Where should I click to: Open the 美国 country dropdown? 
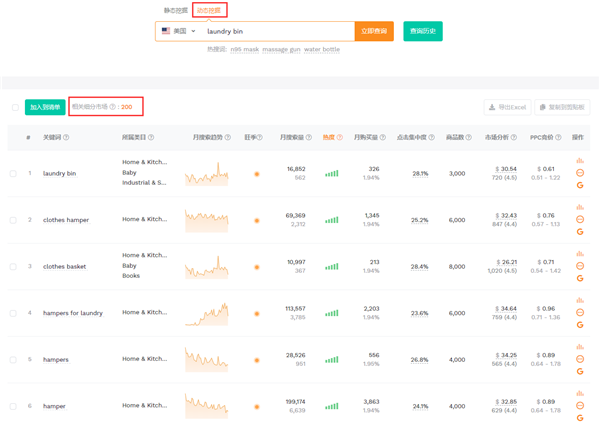click(178, 31)
